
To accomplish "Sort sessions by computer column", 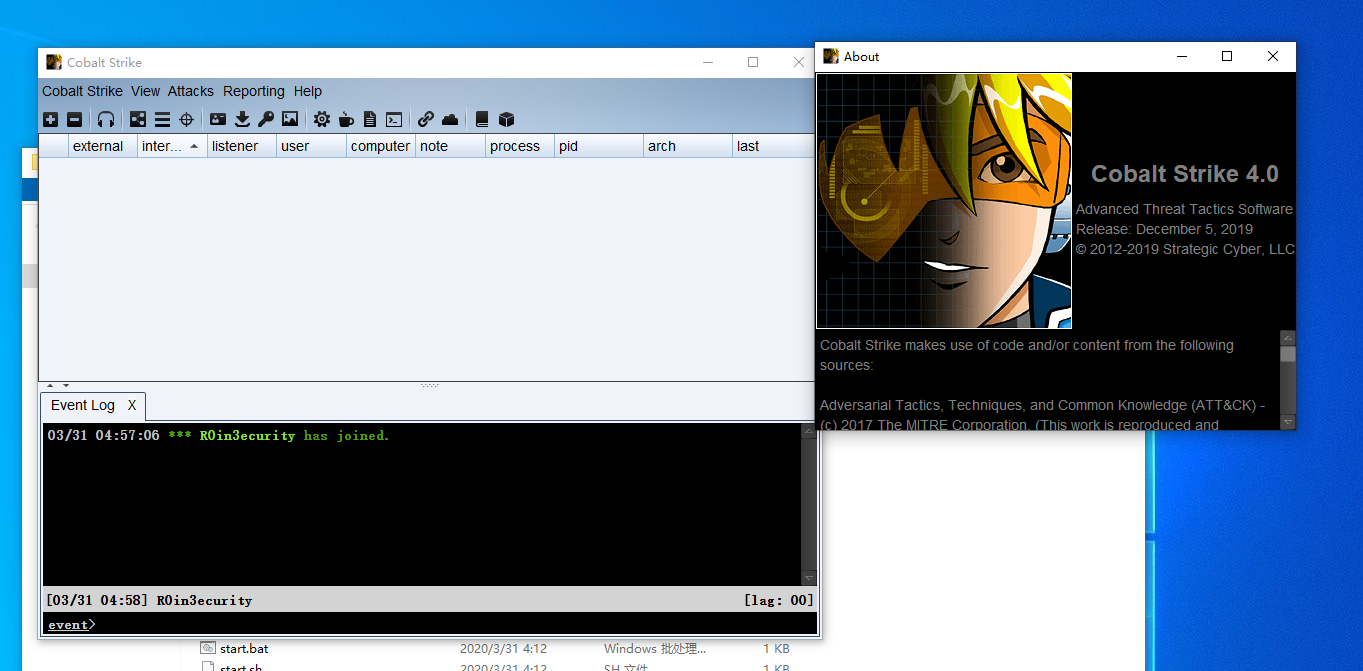I will pos(381,146).
